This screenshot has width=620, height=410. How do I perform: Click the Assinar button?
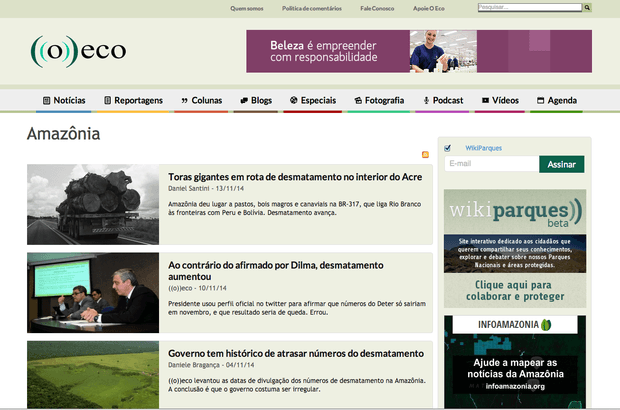coord(561,164)
